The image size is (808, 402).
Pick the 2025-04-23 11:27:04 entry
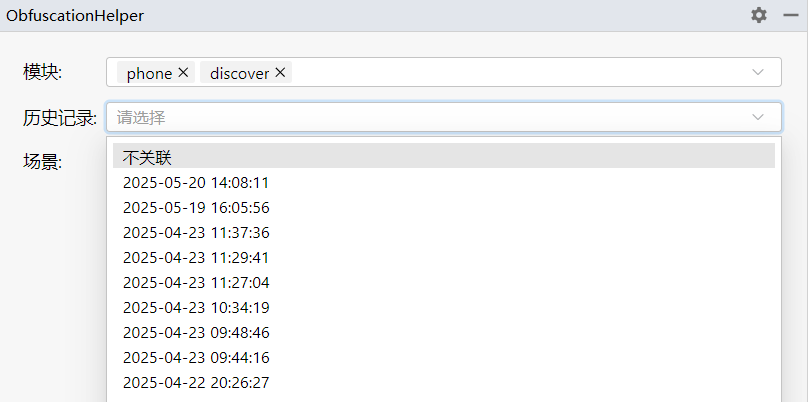tap(196, 282)
